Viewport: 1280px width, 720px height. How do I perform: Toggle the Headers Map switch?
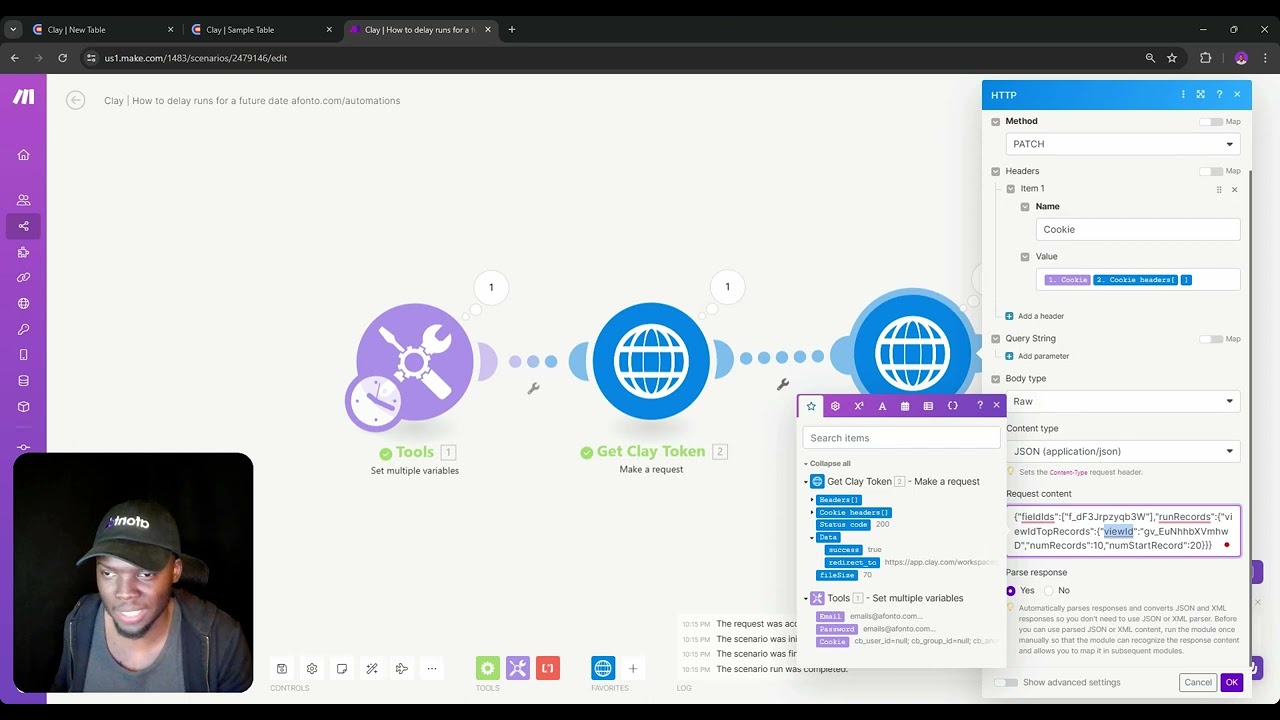point(1211,172)
